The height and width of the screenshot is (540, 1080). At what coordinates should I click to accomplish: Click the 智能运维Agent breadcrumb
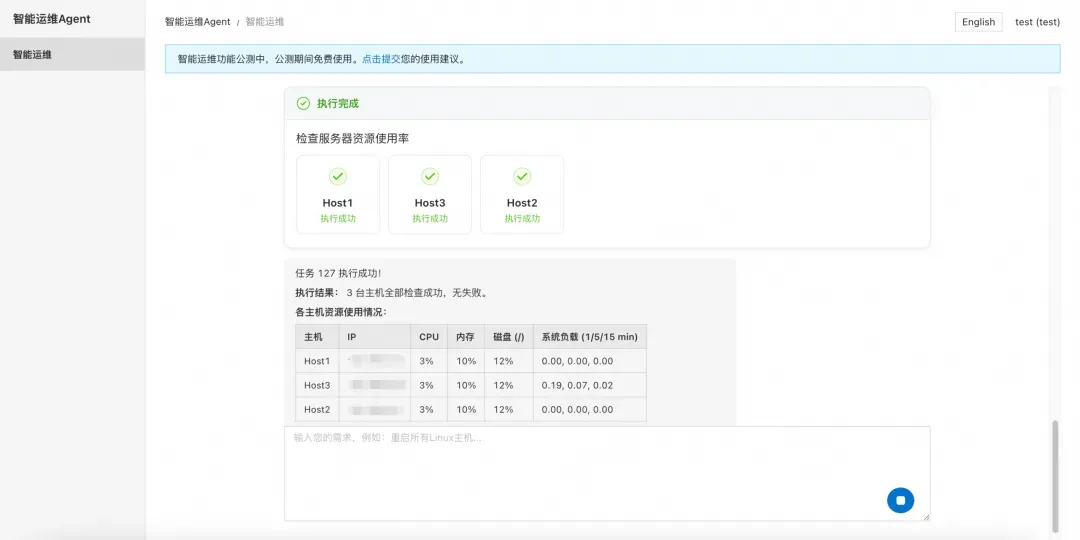coord(198,22)
